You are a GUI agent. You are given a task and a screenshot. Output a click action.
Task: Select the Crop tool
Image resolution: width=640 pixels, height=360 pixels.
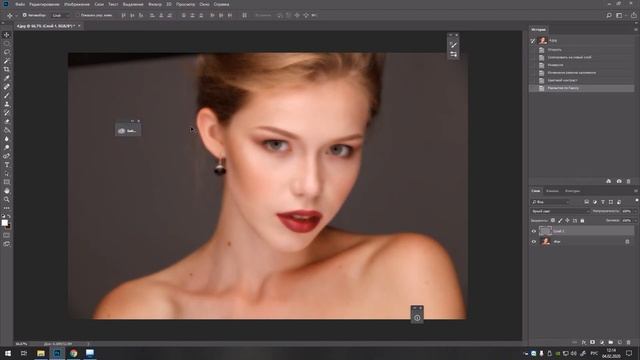tap(7, 69)
